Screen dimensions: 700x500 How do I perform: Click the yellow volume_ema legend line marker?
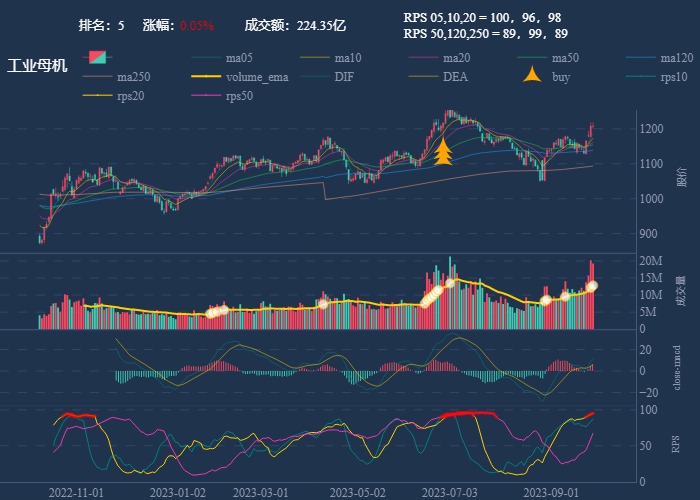(206, 77)
